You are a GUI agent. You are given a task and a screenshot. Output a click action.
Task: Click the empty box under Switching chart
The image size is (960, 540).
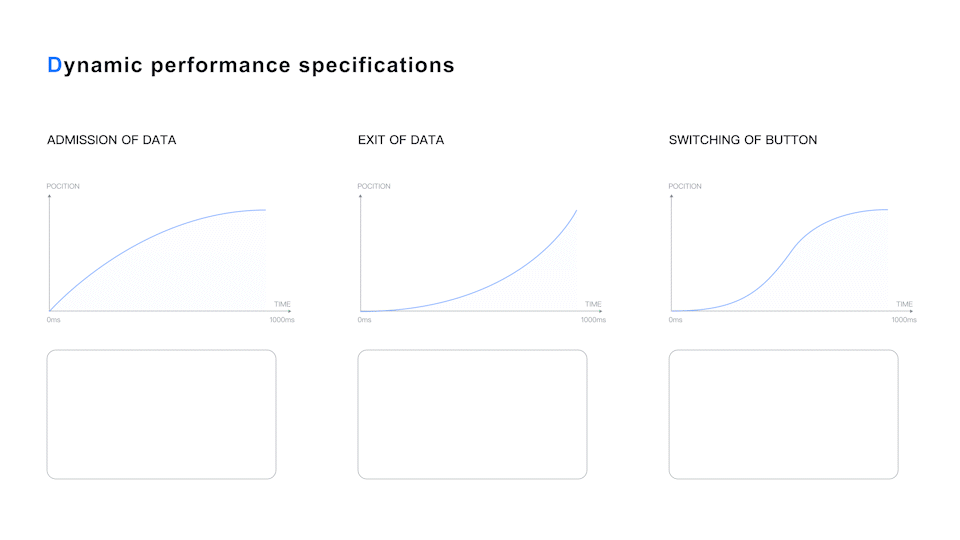pyautogui.click(x=784, y=414)
